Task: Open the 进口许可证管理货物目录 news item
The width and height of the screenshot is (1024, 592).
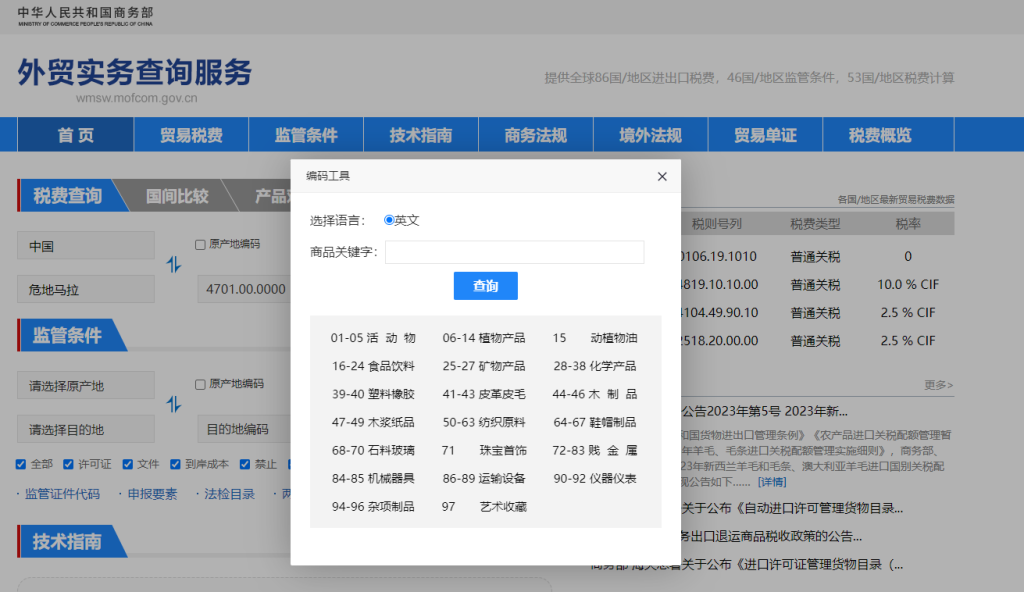Action: (x=792, y=565)
